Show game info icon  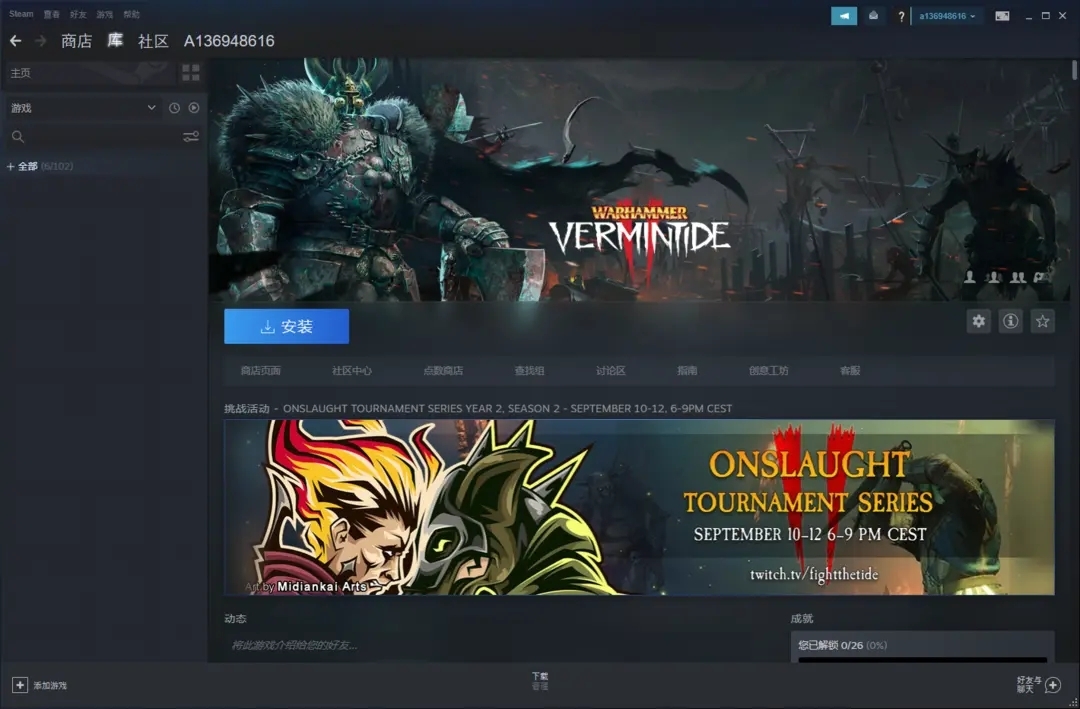point(1010,321)
